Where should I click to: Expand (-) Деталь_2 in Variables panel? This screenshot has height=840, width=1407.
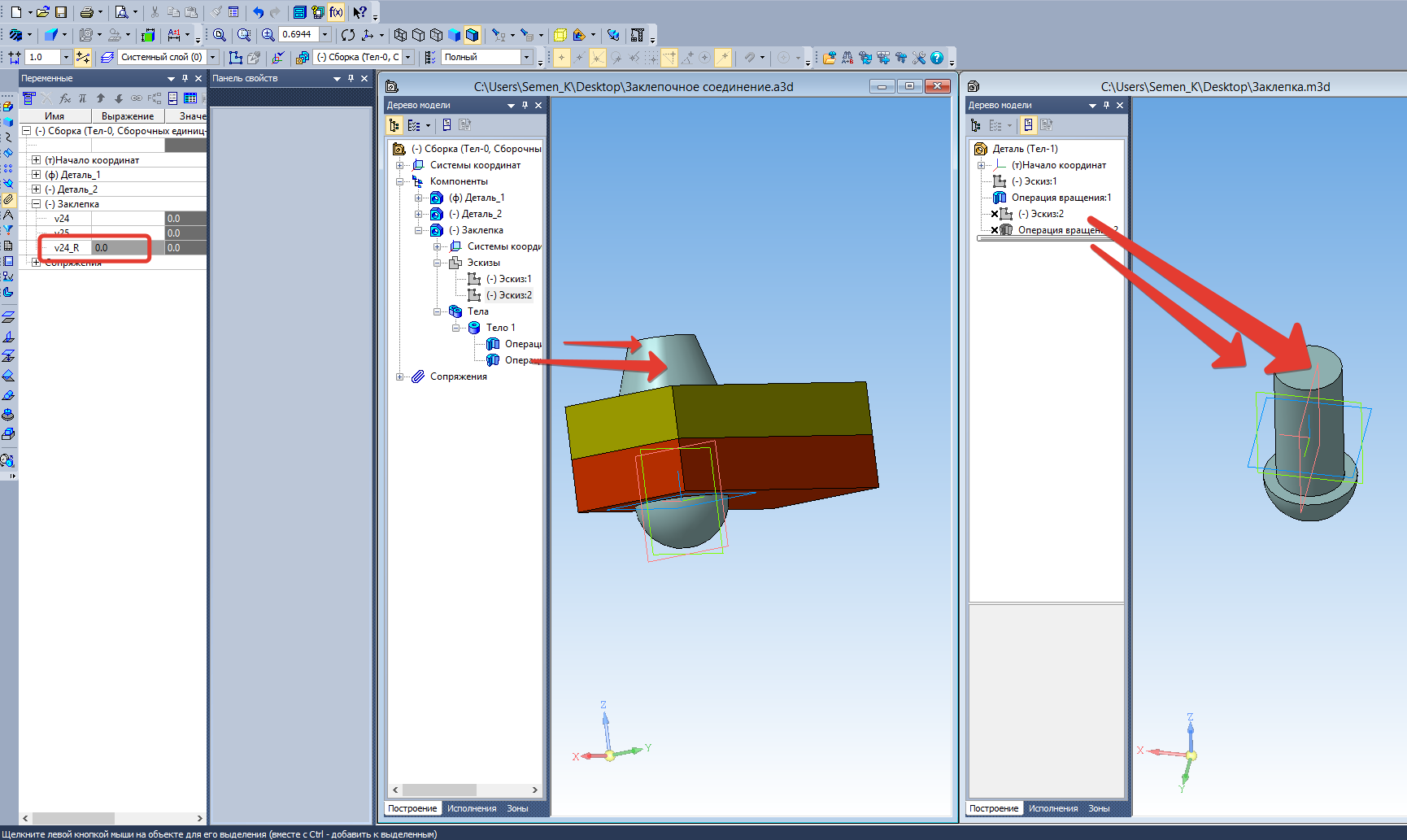coord(36,189)
